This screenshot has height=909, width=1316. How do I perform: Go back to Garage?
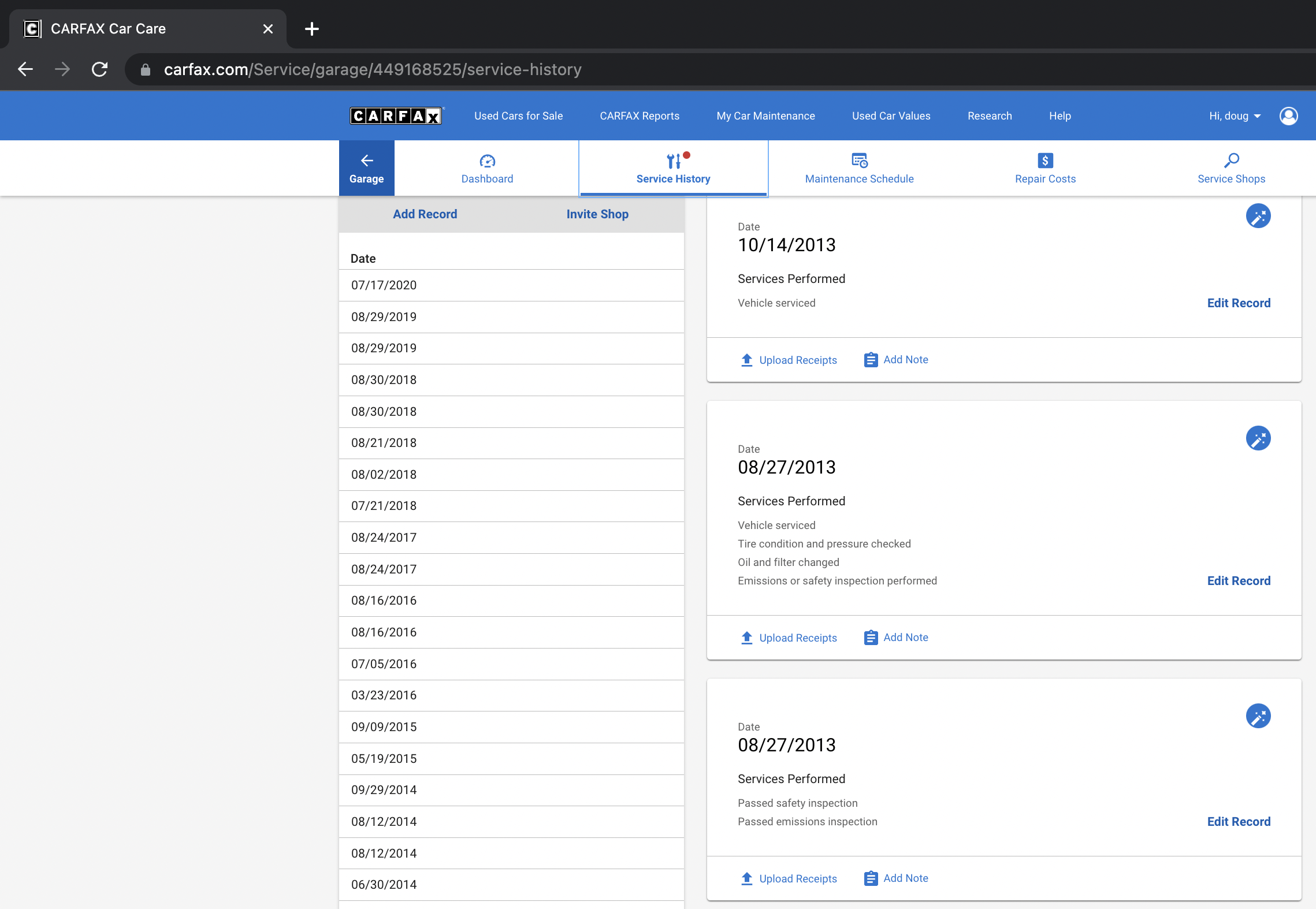[367, 168]
